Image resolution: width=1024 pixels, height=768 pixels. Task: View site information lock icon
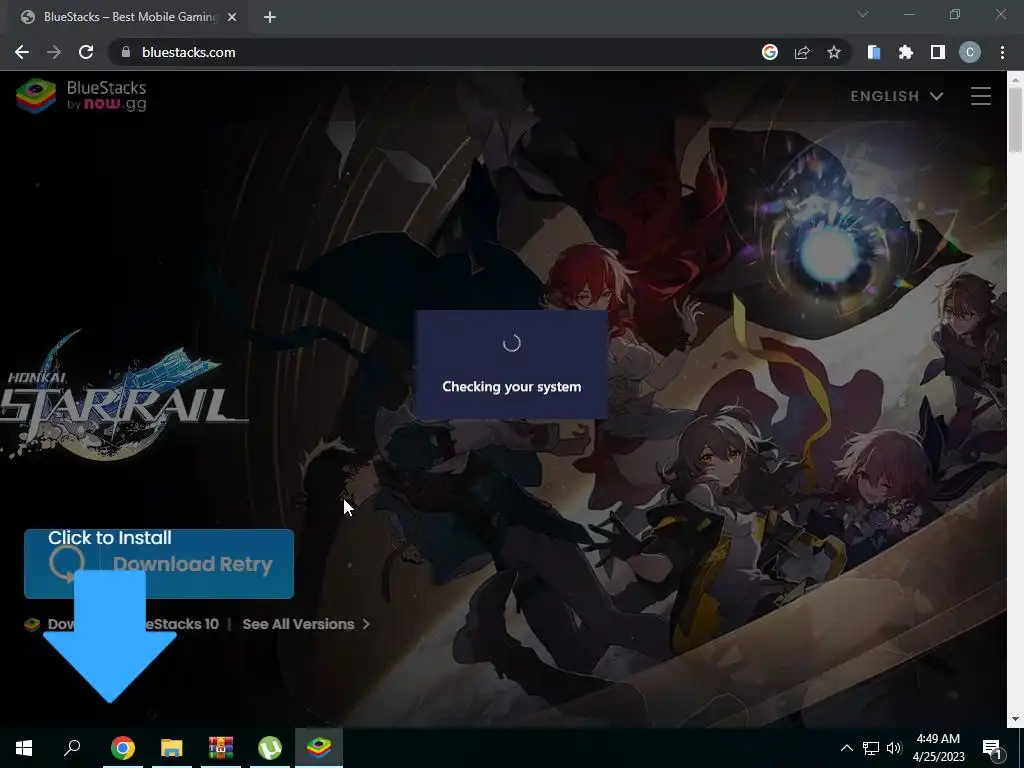click(x=126, y=52)
